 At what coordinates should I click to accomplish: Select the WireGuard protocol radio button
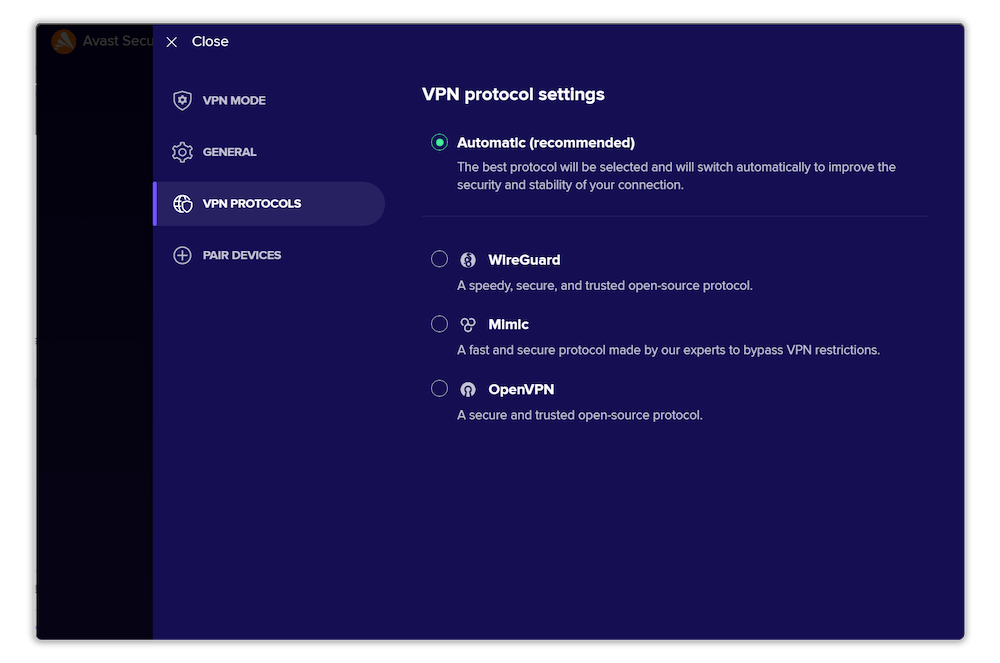[x=439, y=258]
